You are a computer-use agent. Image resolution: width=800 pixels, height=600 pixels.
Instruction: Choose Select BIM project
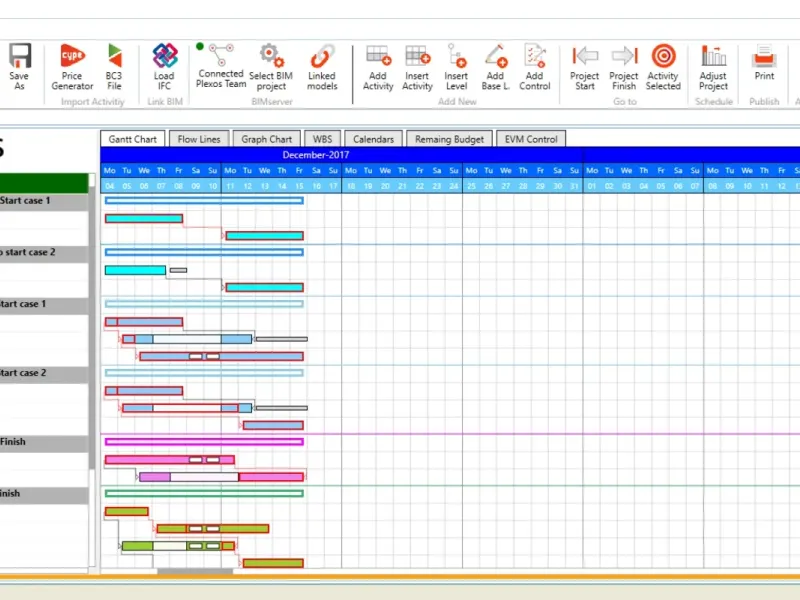click(271, 67)
